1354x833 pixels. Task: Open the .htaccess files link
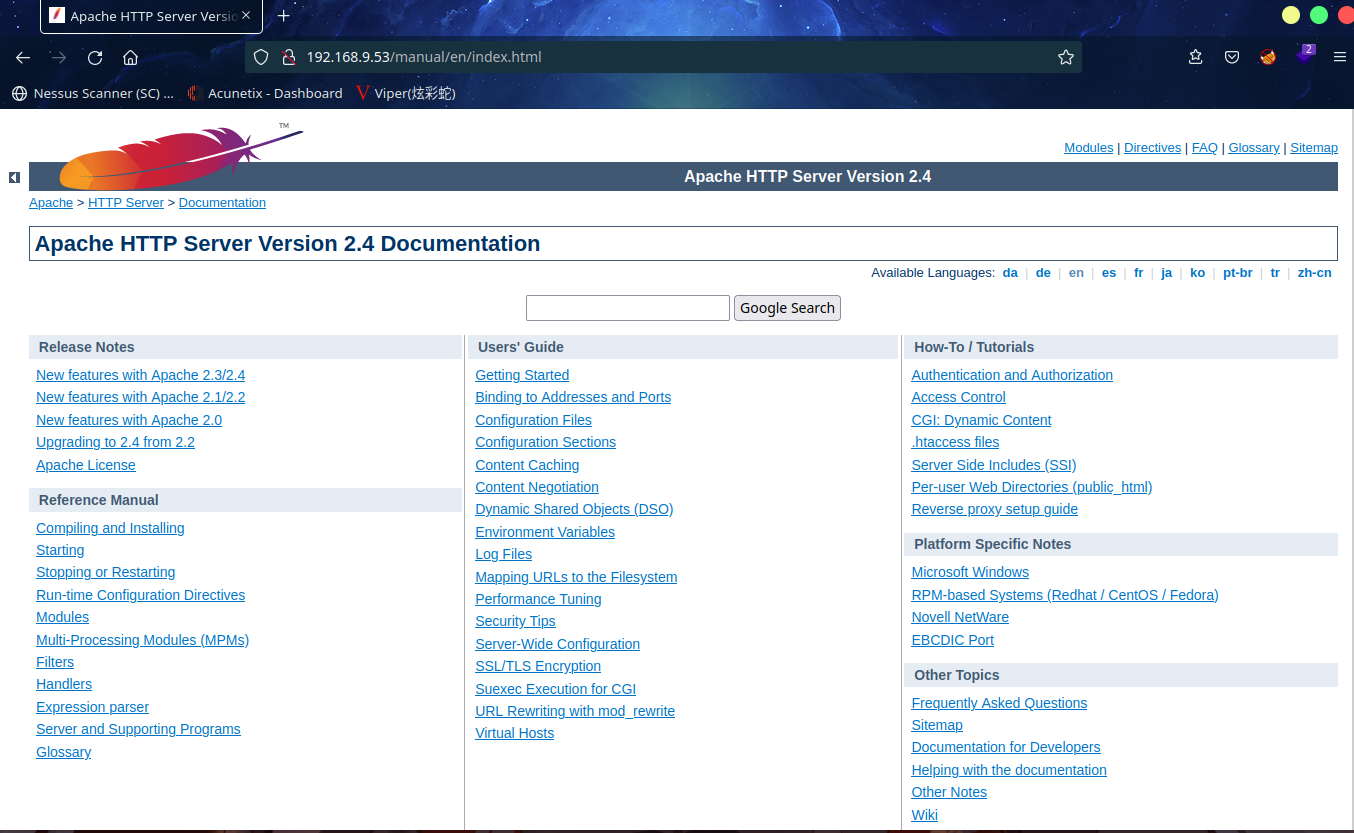(x=955, y=442)
